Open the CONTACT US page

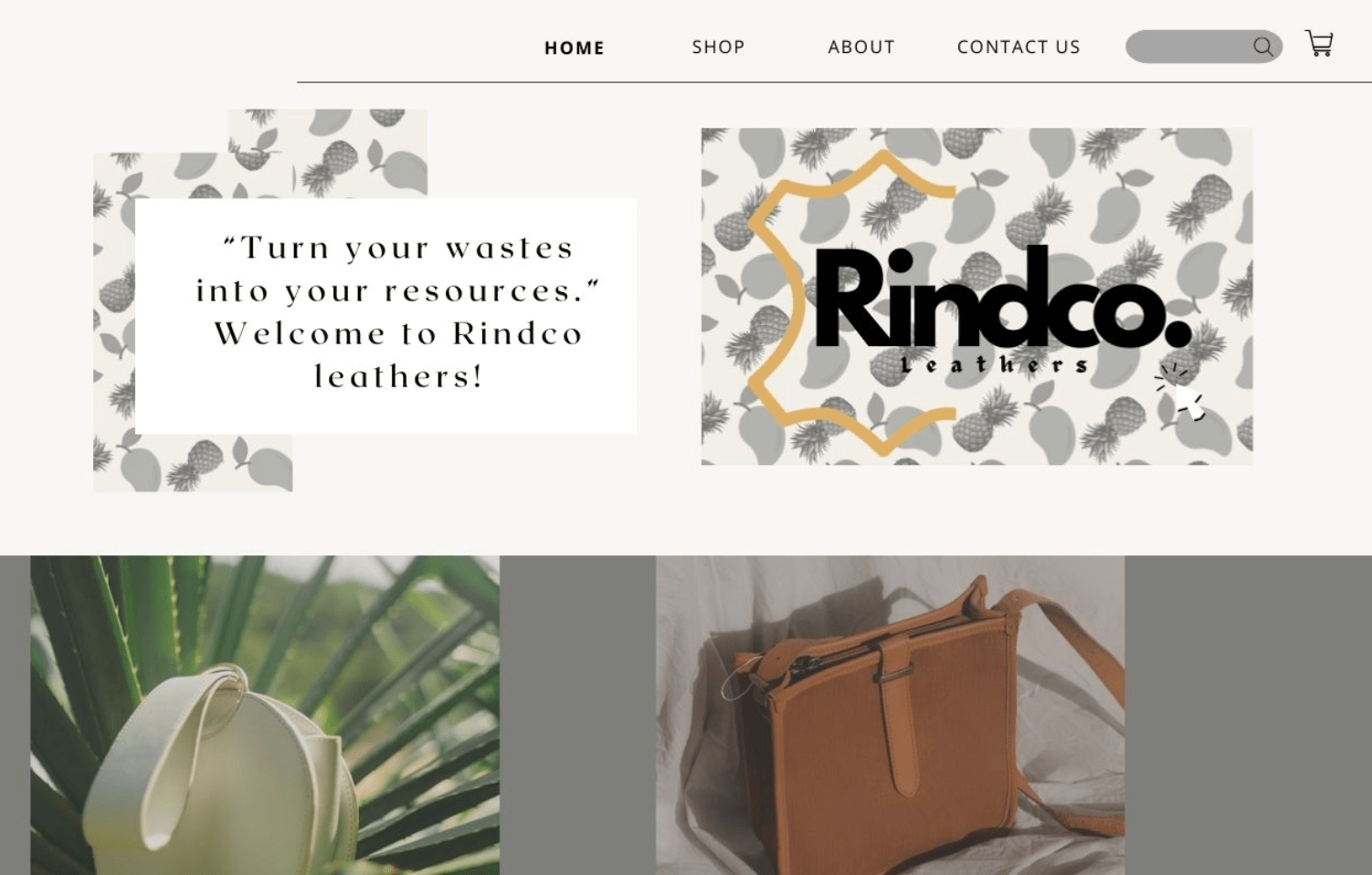point(1018,47)
